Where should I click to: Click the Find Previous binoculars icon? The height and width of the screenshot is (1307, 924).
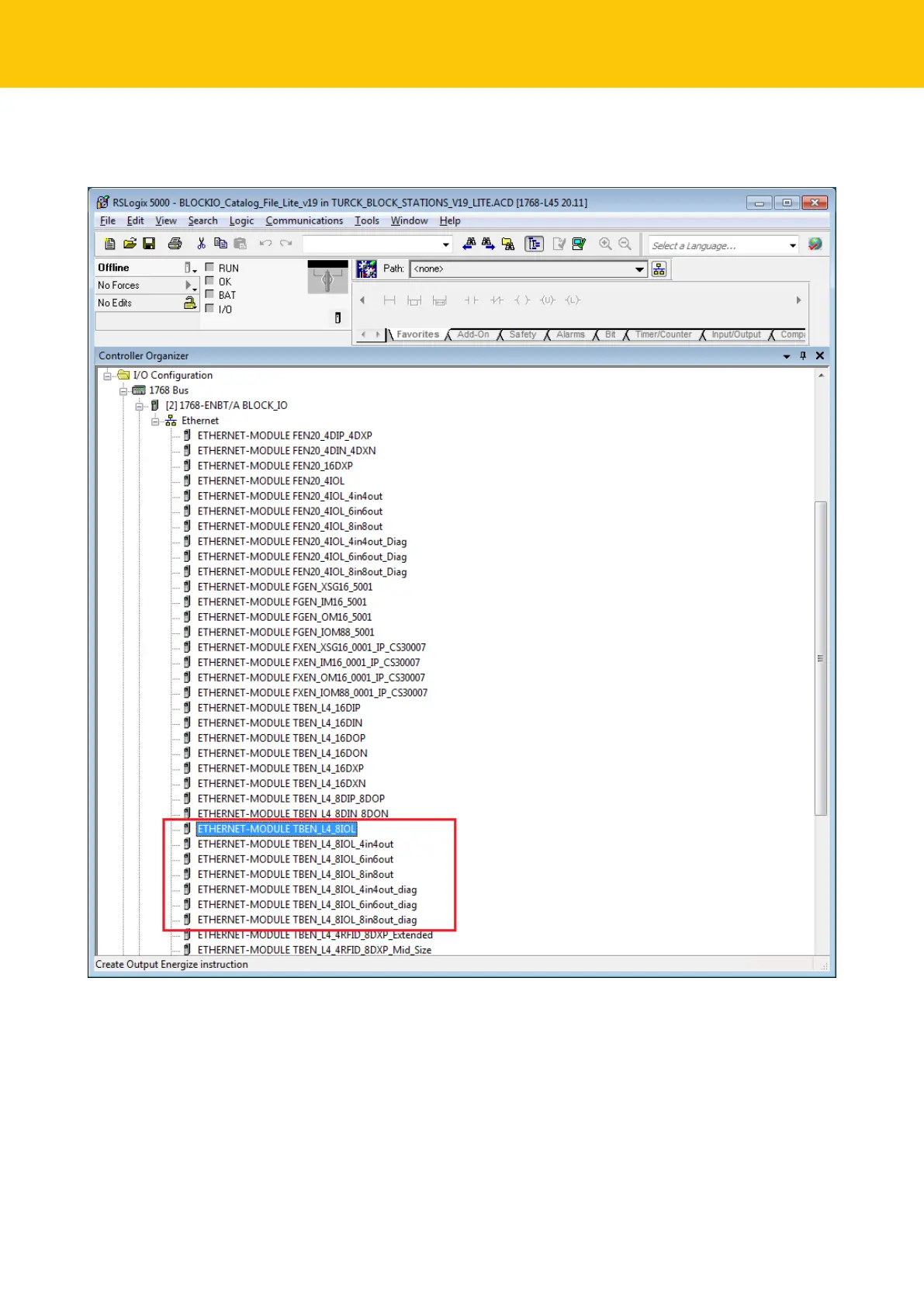click(x=469, y=244)
